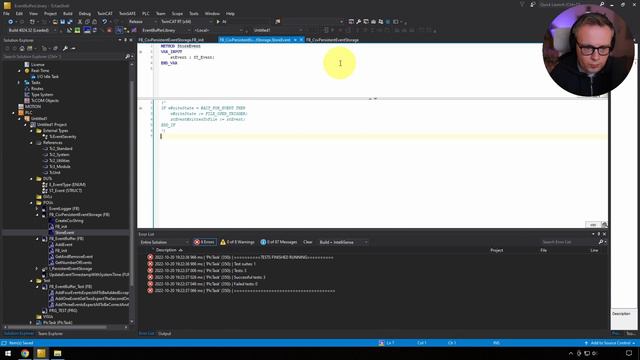Open the File menu
The height and width of the screenshot is (360, 640).
6,13
